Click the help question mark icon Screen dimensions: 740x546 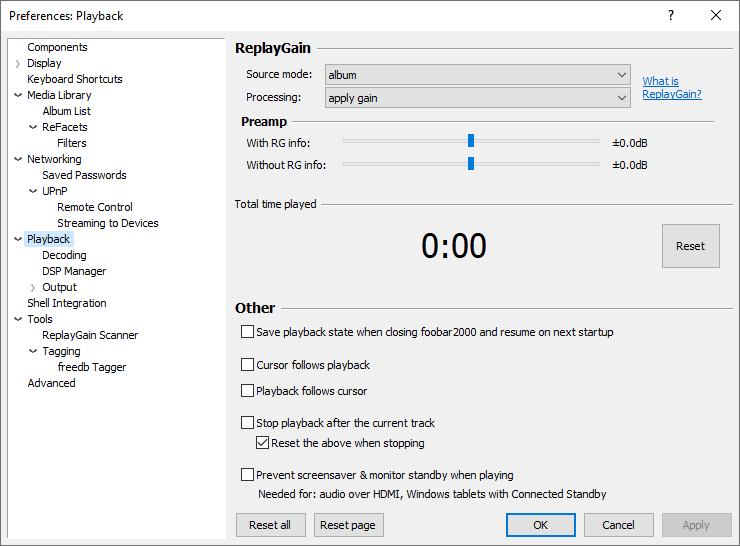(670, 15)
